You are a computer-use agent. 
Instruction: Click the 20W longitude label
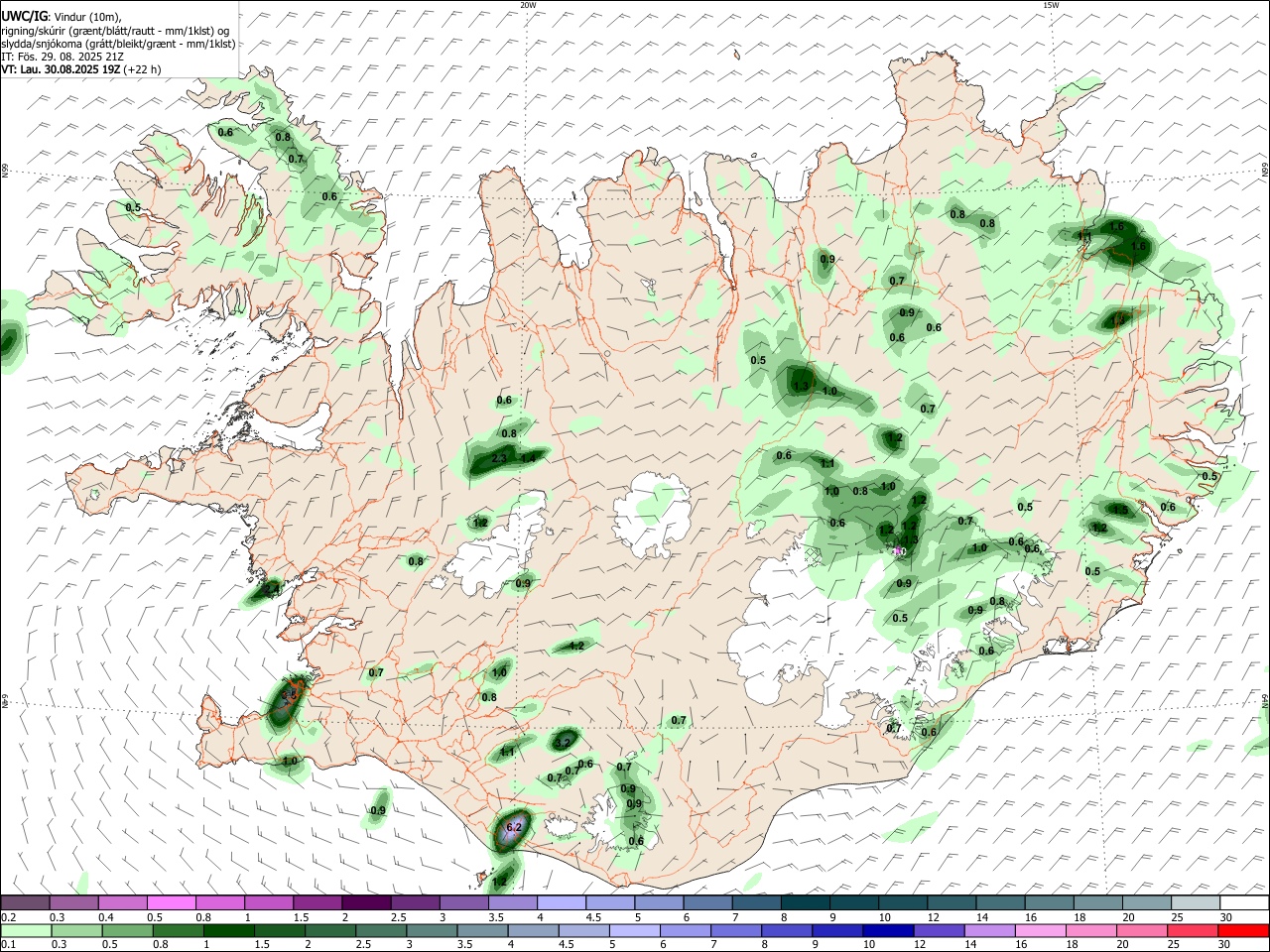(528, 5)
